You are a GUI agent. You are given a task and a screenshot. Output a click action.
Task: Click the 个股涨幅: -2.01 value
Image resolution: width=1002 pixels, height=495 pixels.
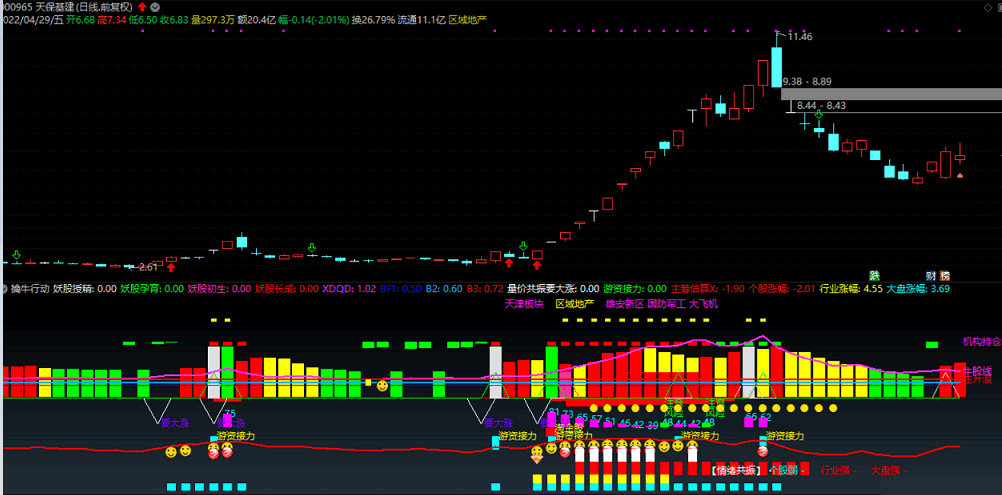[782, 289]
